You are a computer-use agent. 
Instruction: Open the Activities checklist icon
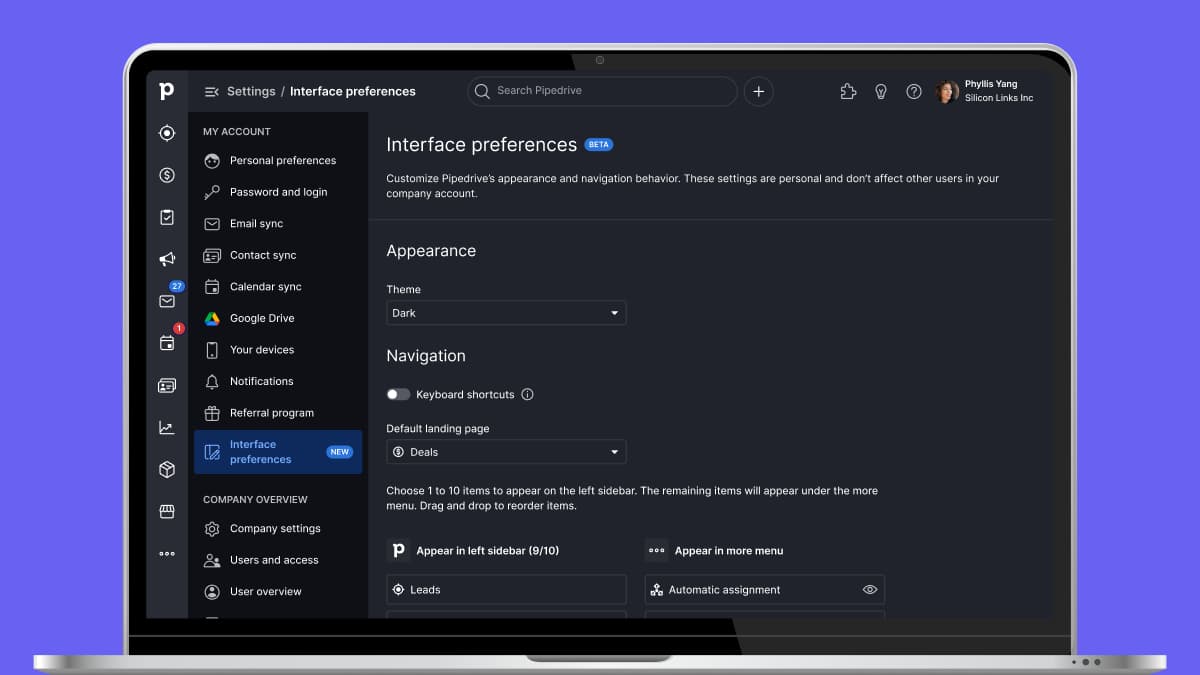[x=167, y=216]
